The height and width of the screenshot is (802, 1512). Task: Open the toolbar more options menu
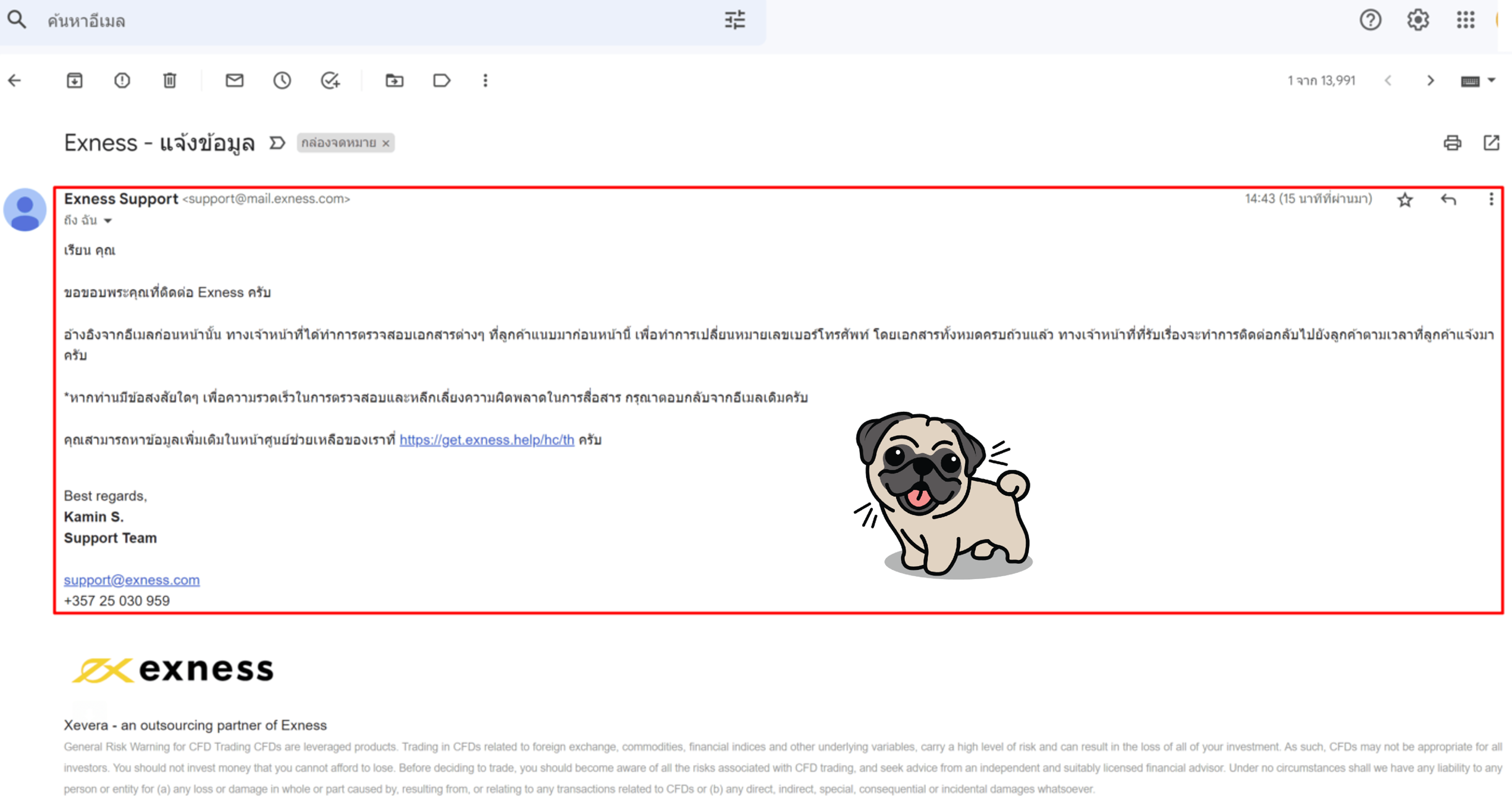485,80
